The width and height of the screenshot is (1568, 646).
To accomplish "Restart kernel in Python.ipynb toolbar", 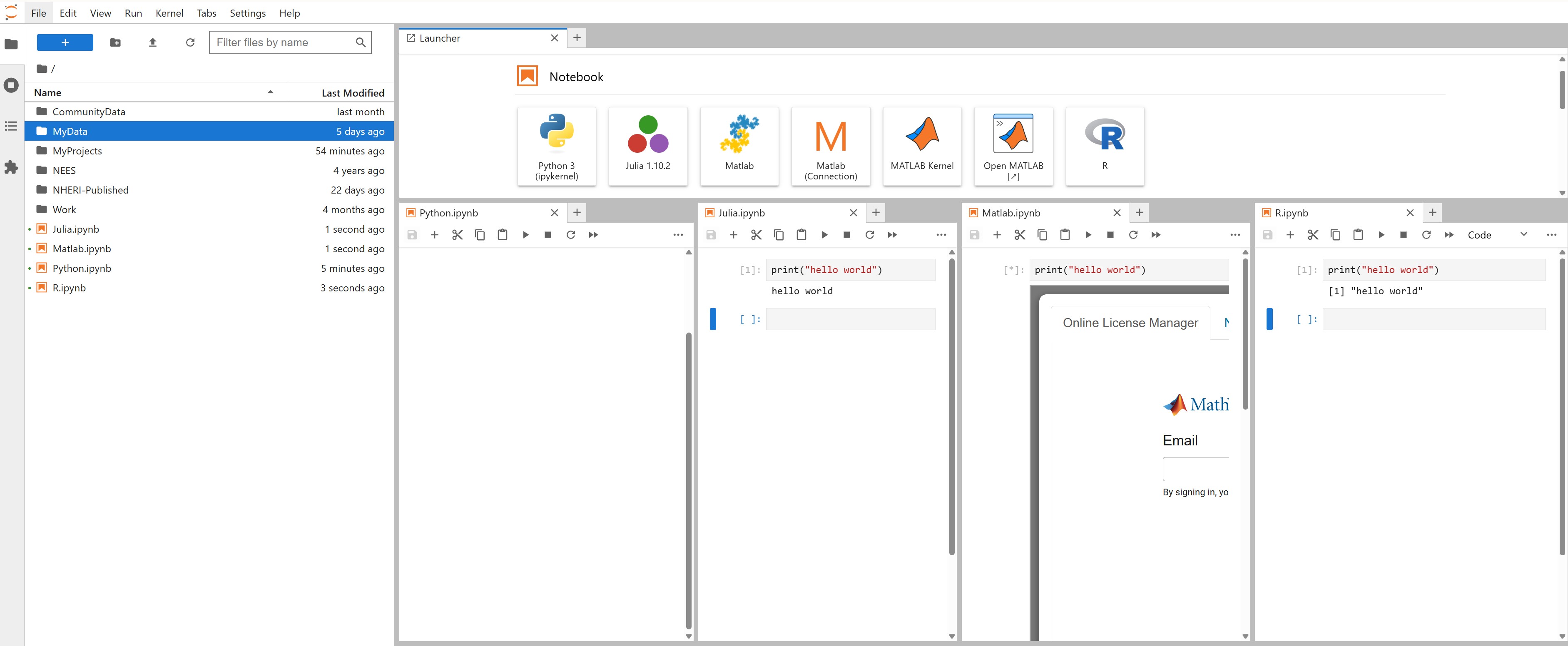I will 570,235.
